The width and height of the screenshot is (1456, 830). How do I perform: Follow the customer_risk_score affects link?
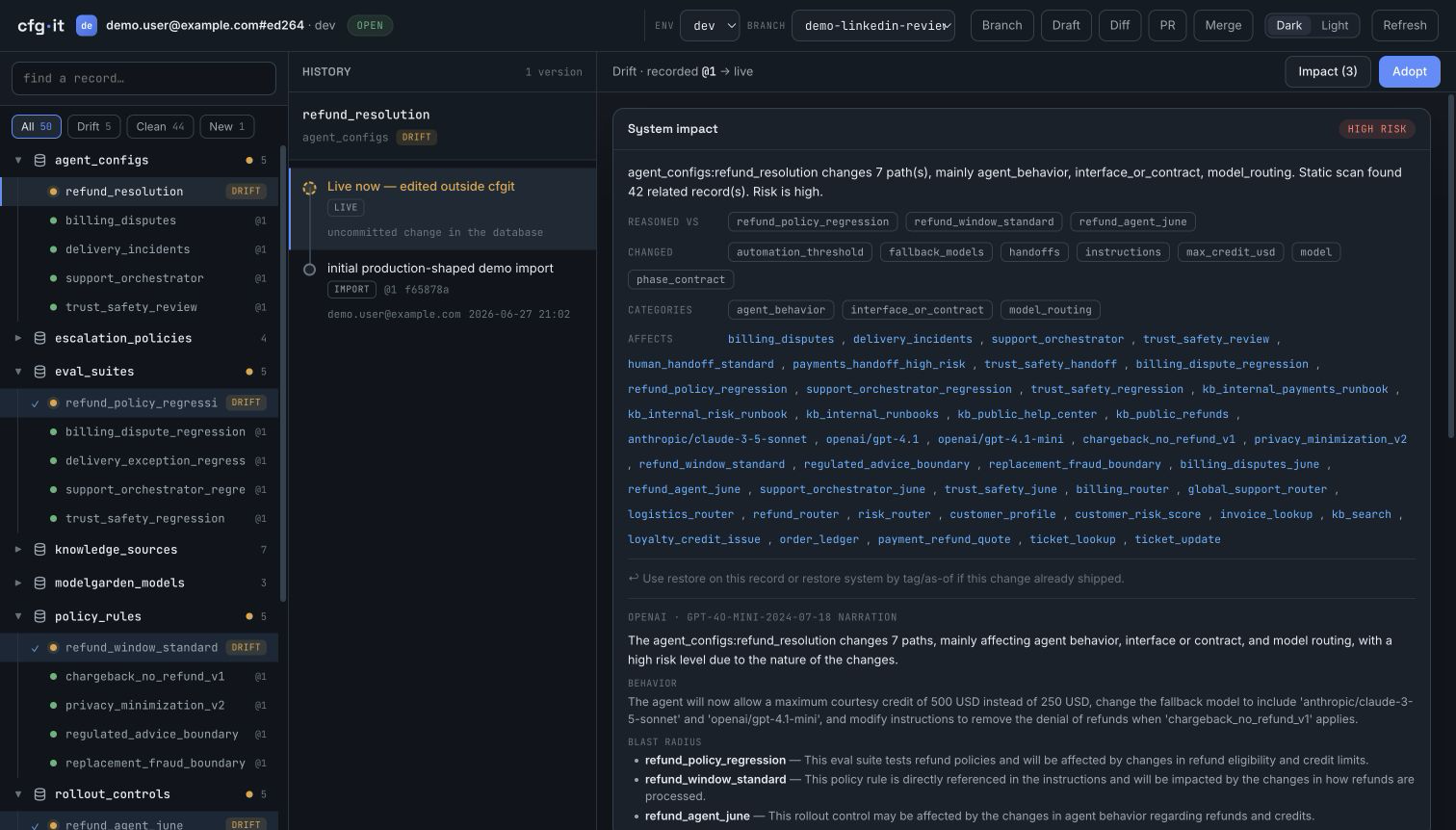(1137, 514)
